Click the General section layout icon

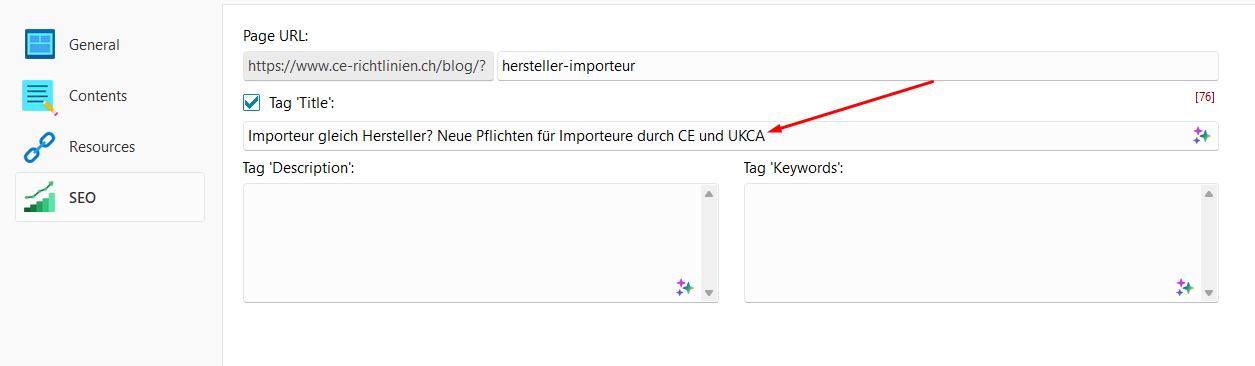pos(40,44)
